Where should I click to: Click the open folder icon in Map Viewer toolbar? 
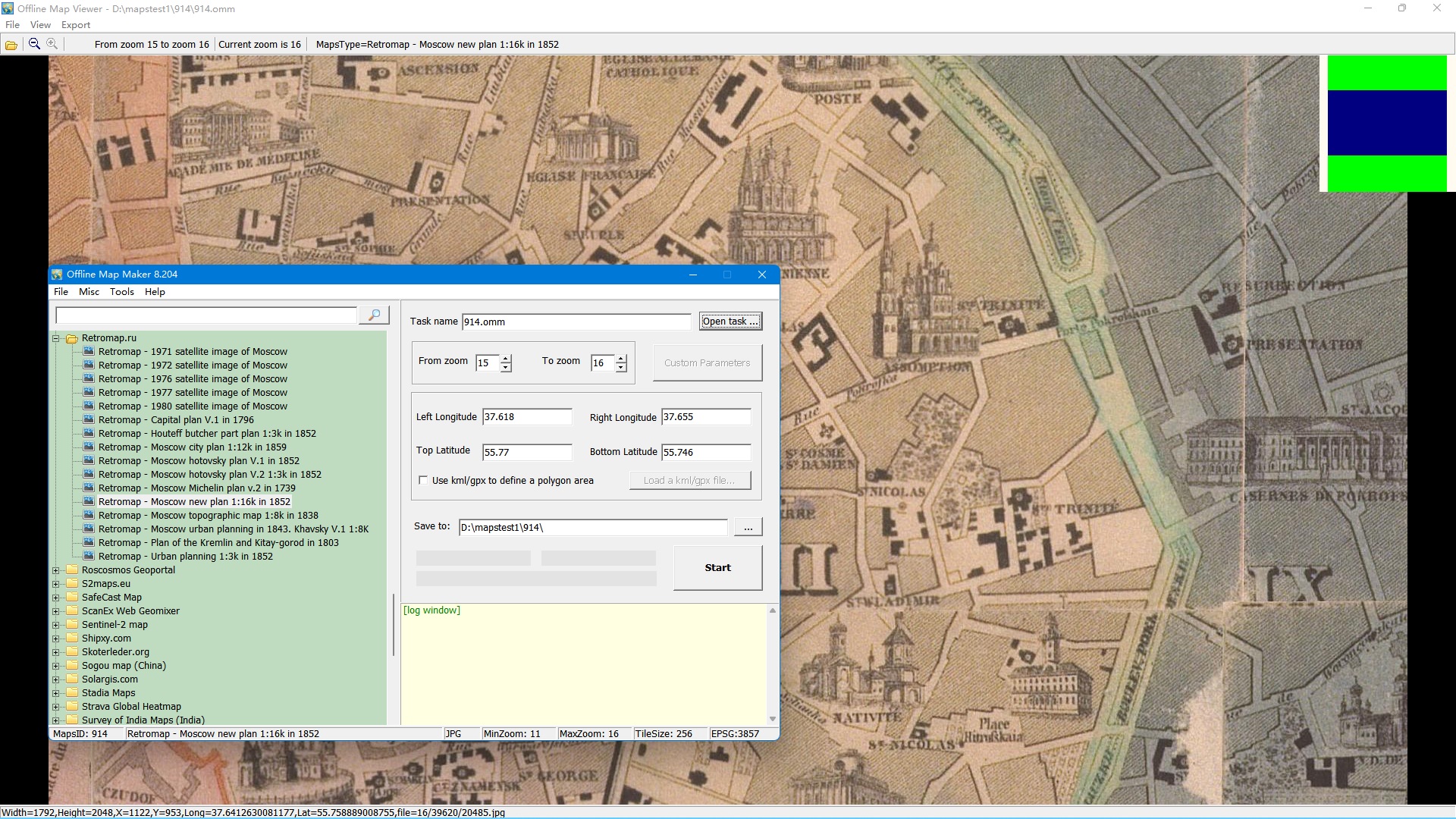coord(11,45)
